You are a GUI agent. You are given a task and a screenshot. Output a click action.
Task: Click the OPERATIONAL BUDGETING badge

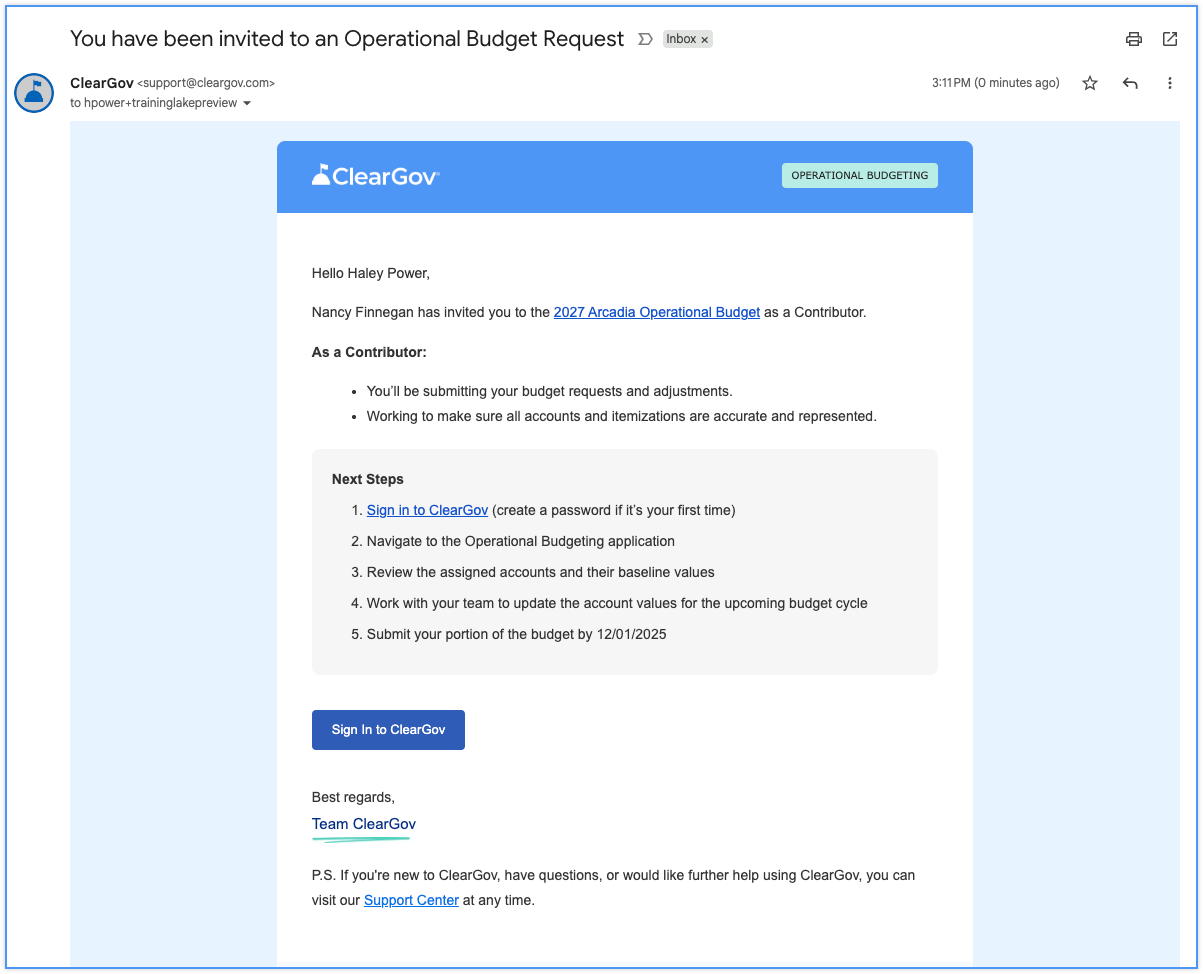[860, 175]
